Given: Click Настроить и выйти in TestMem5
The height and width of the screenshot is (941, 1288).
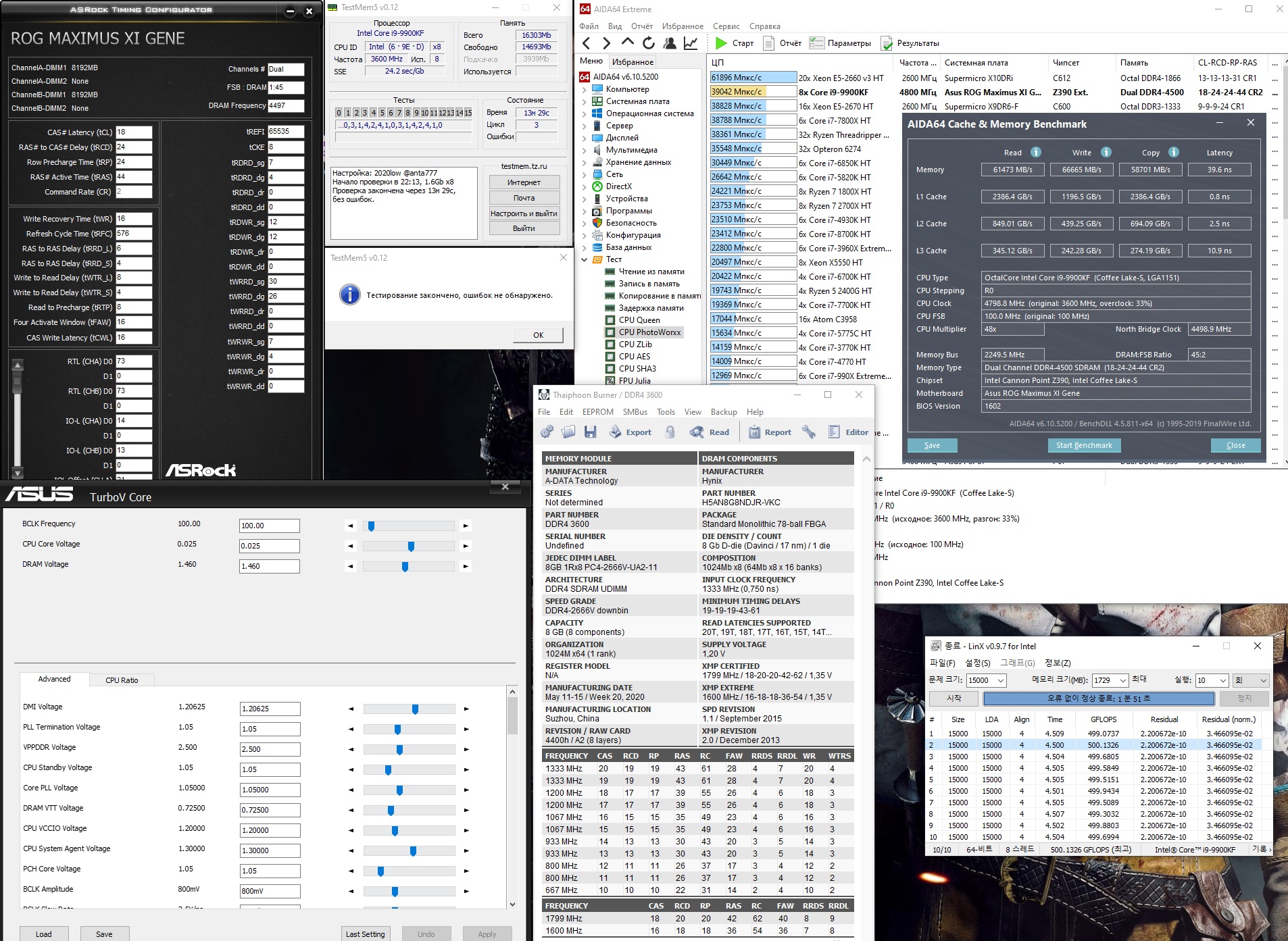Looking at the screenshot, I should tap(524, 213).
